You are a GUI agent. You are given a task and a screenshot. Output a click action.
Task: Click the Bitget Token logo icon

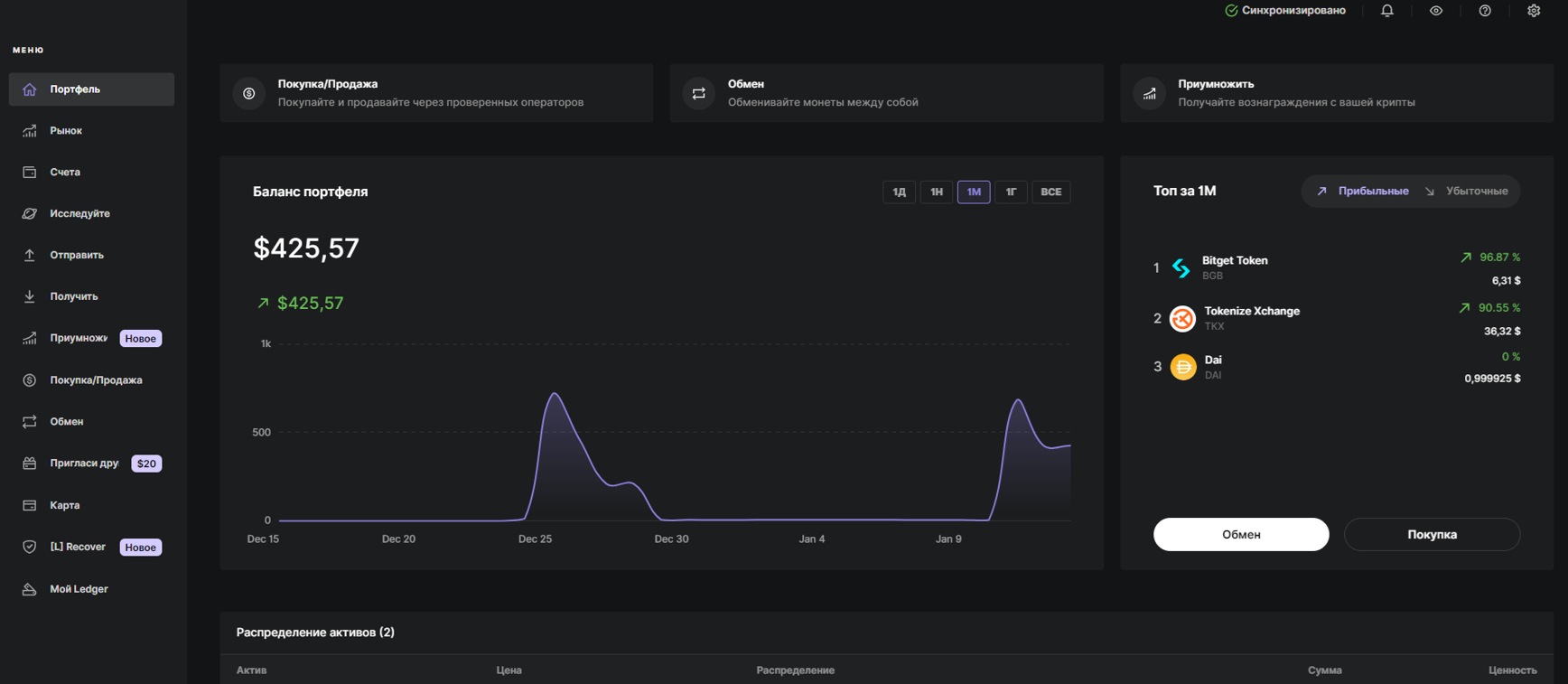coord(1181,267)
